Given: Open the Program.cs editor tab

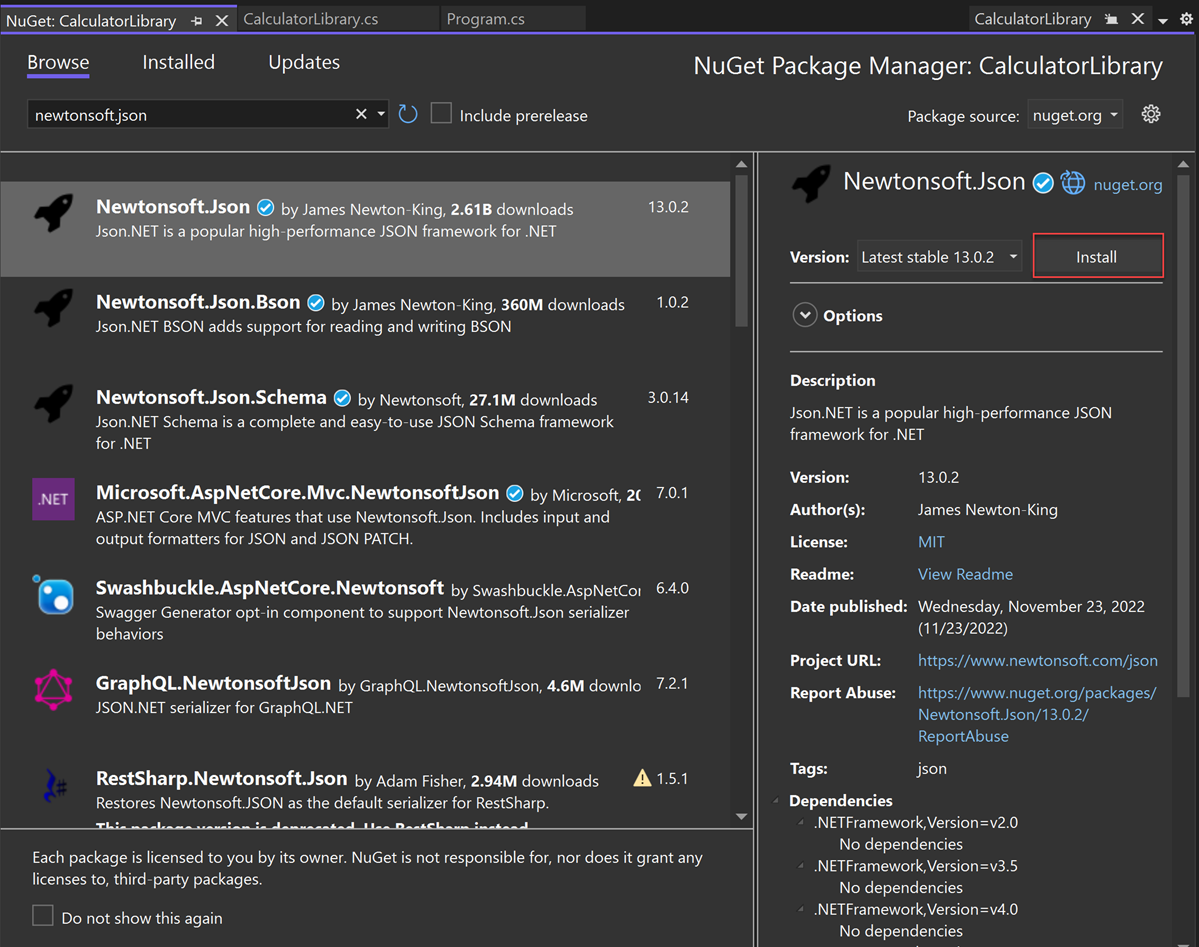Looking at the screenshot, I should (485, 18).
